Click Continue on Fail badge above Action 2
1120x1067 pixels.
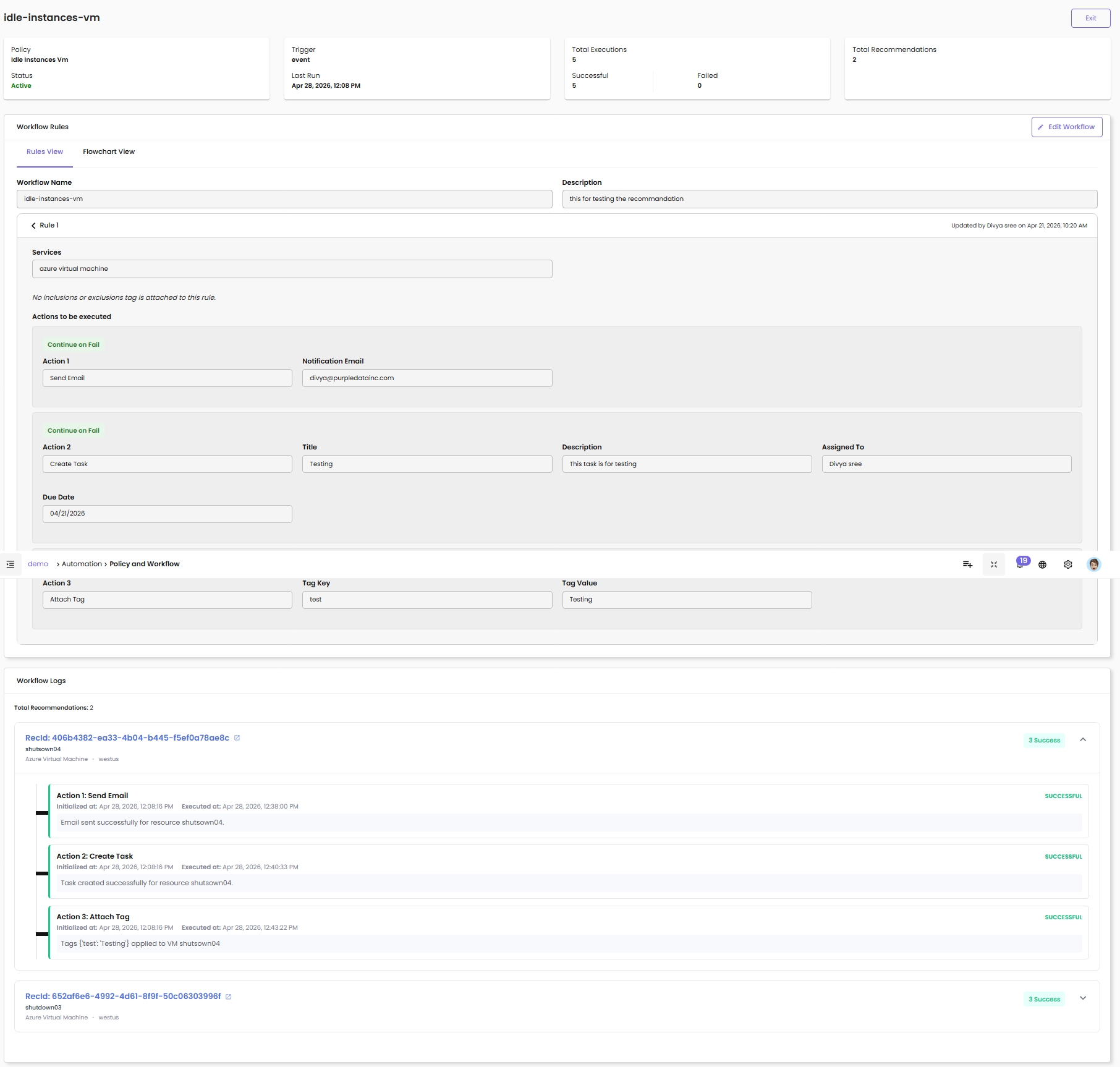[74, 431]
